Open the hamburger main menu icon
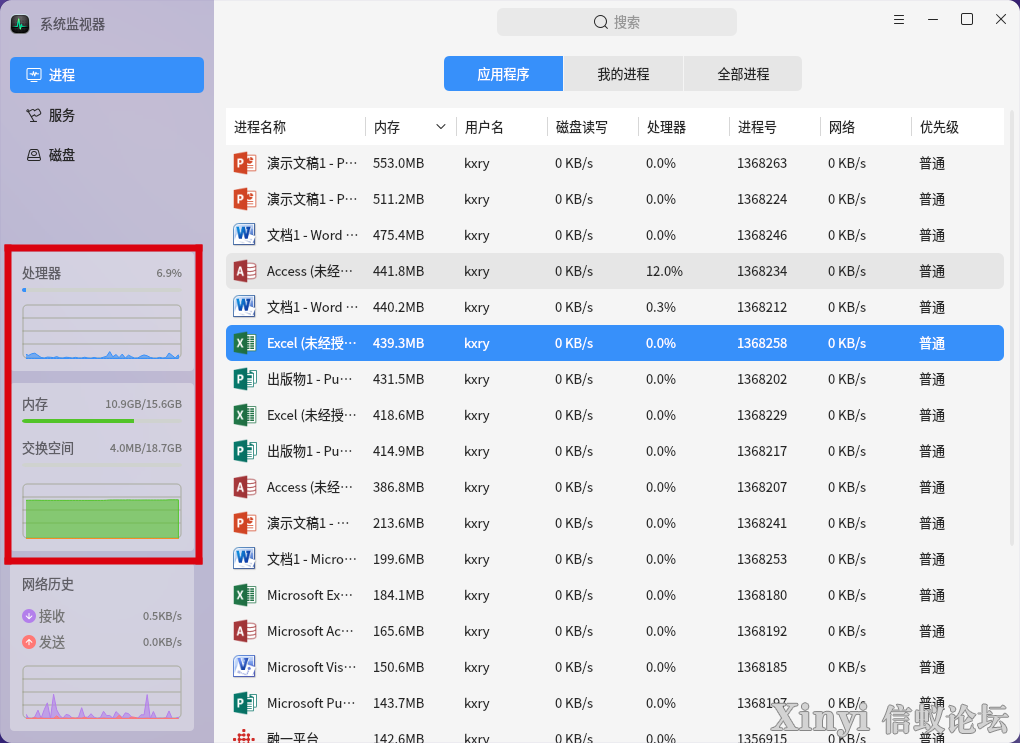1020x743 pixels. tap(899, 20)
